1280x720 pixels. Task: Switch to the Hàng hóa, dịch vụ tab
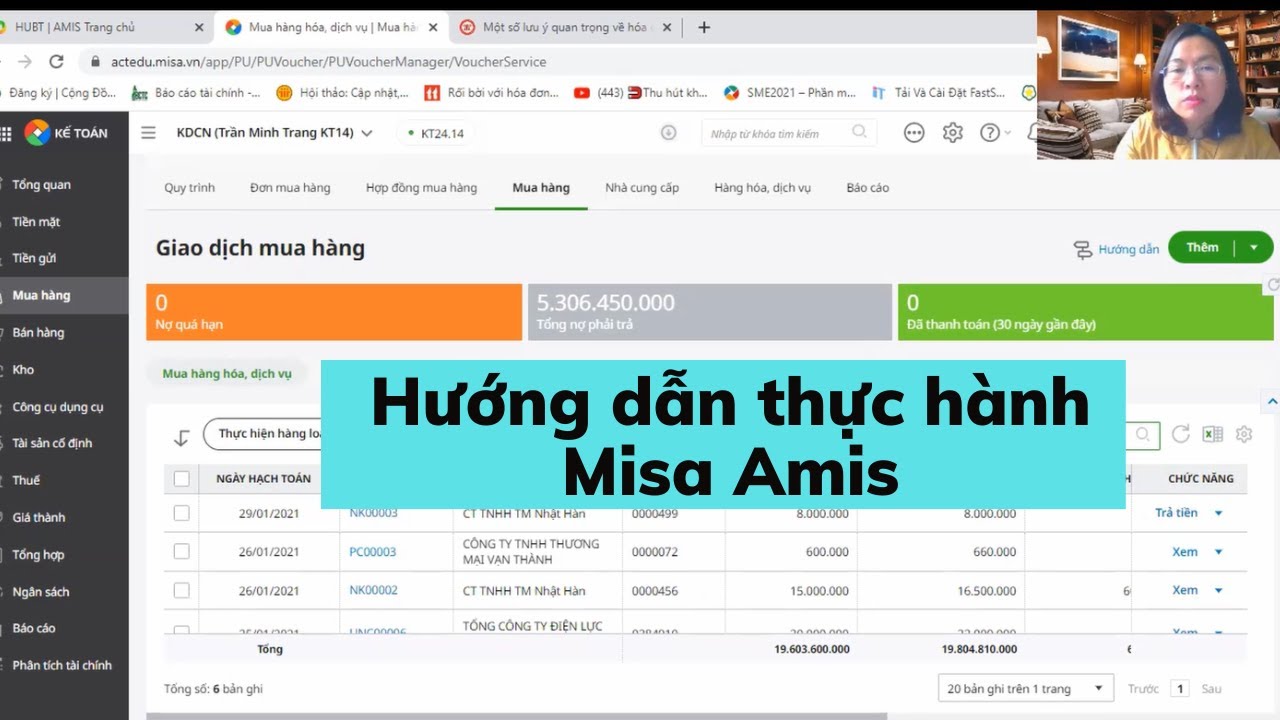[762, 187]
